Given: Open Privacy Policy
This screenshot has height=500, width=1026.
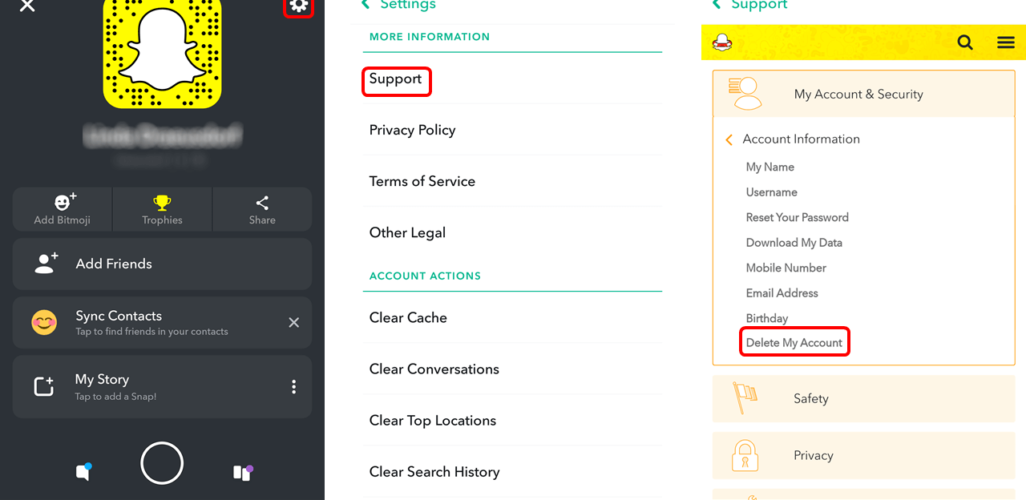Looking at the screenshot, I should (412, 130).
